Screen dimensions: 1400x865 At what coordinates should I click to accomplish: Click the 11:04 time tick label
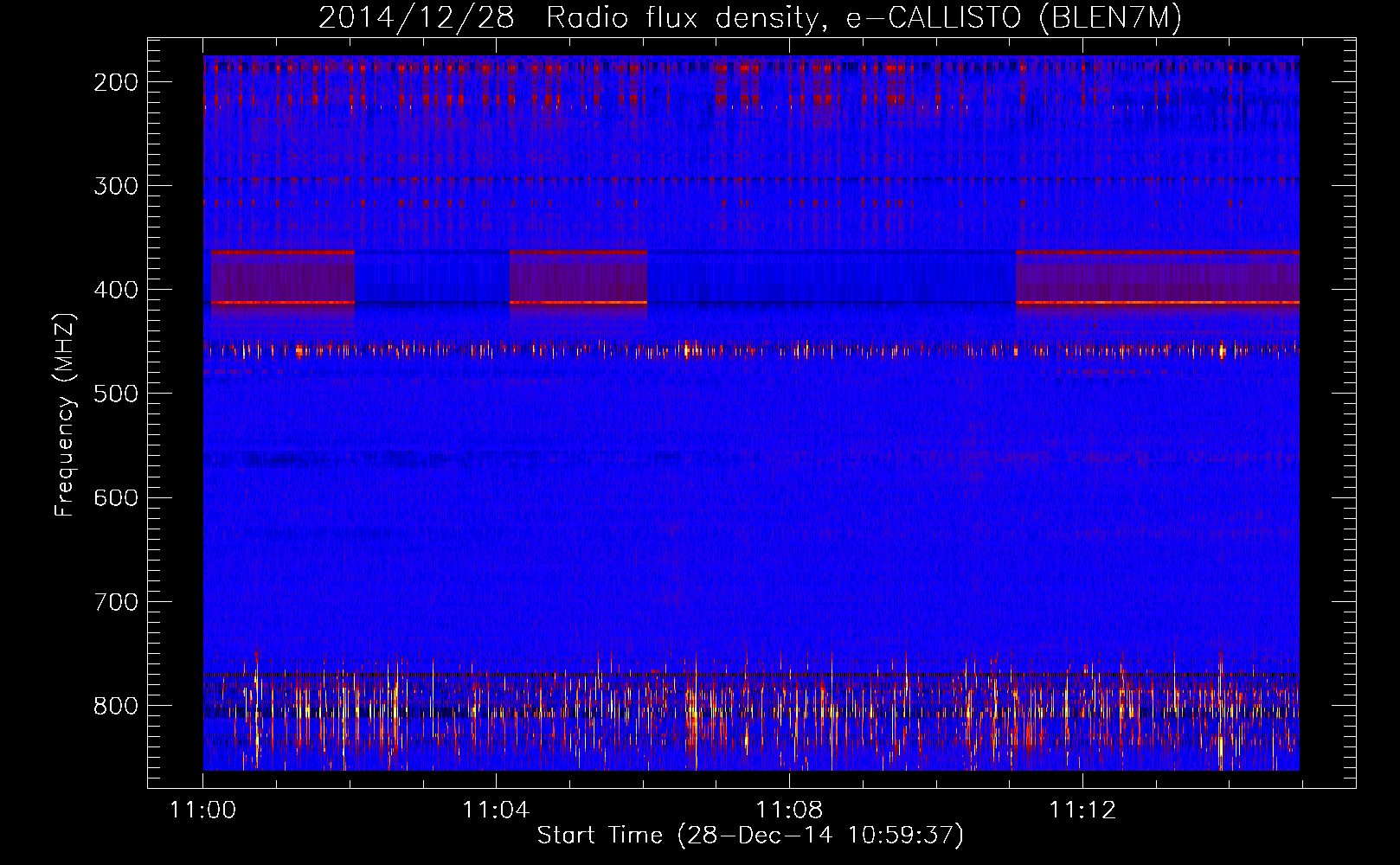pyautogui.click(x=496, y=811)
